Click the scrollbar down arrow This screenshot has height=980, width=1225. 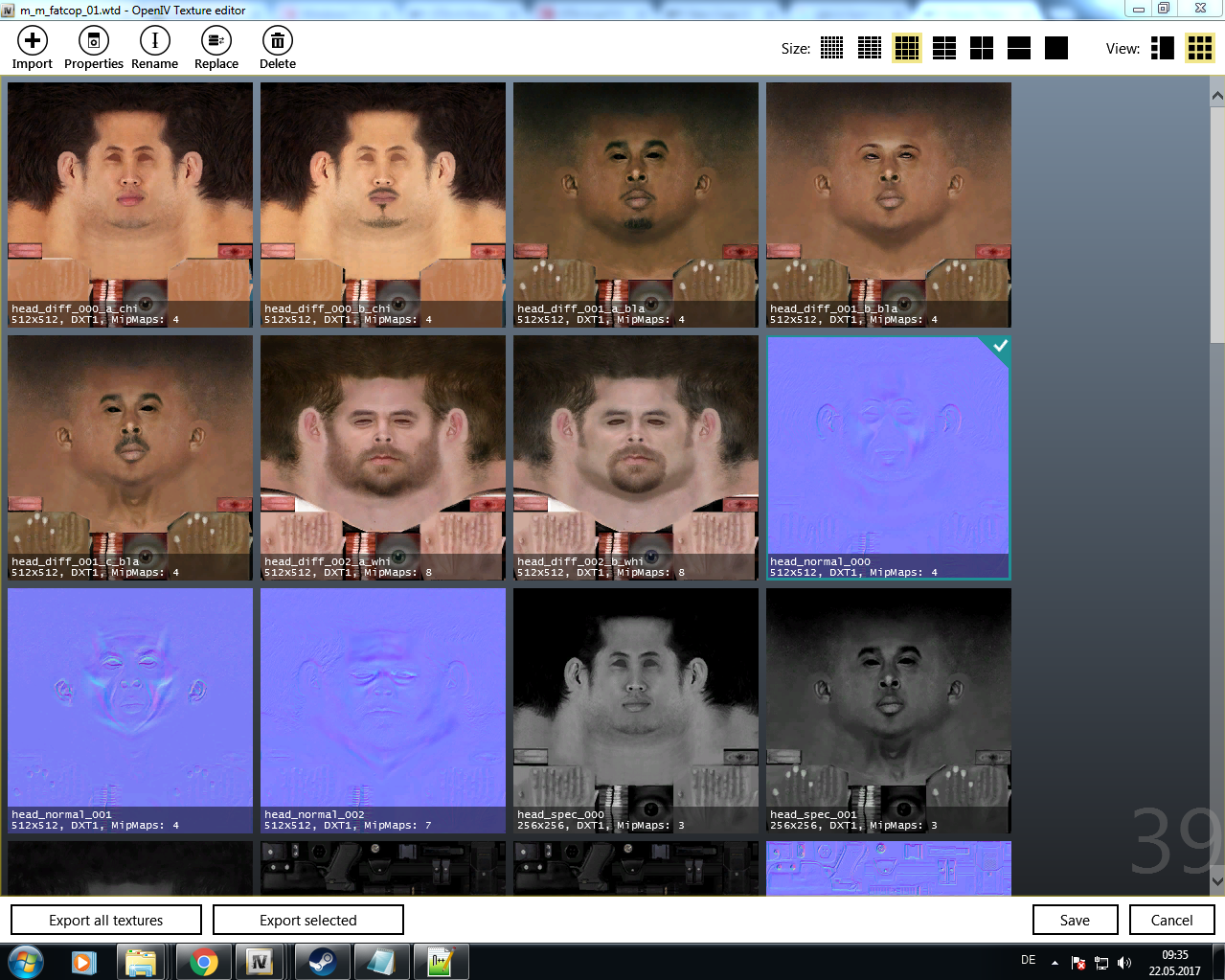coord(1217,881)
